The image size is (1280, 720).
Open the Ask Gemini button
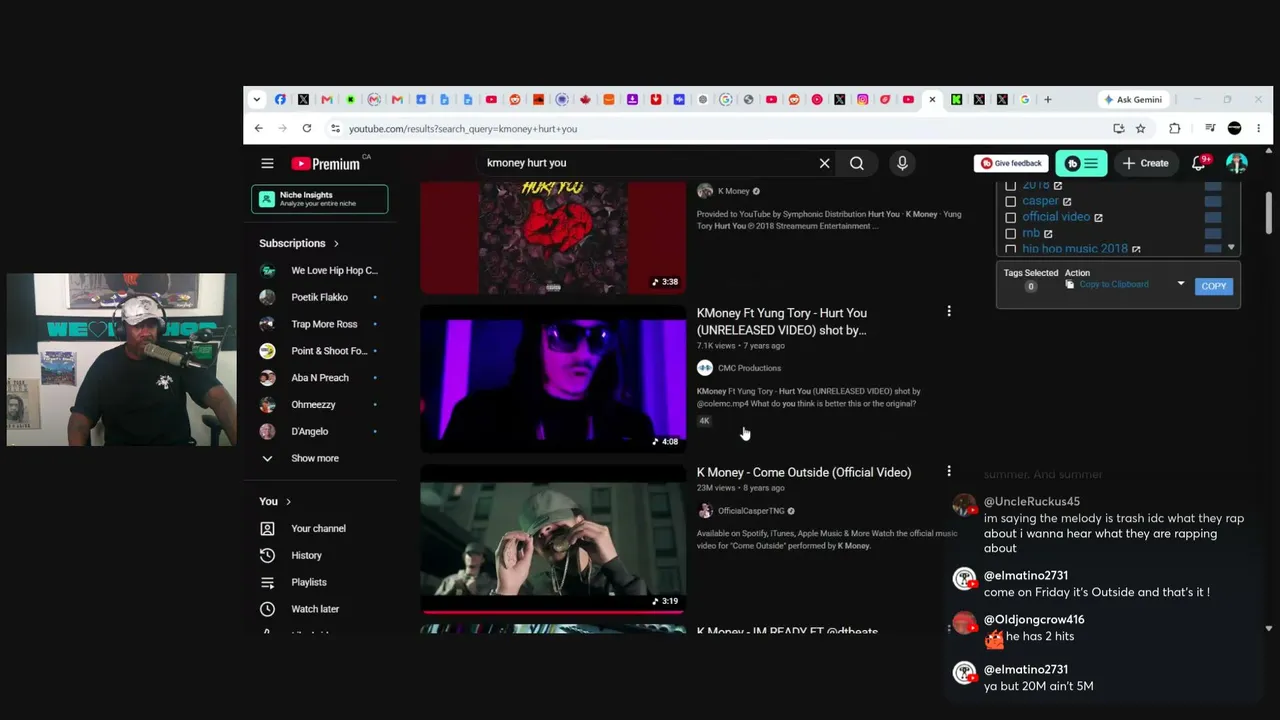coord(1132,99)
